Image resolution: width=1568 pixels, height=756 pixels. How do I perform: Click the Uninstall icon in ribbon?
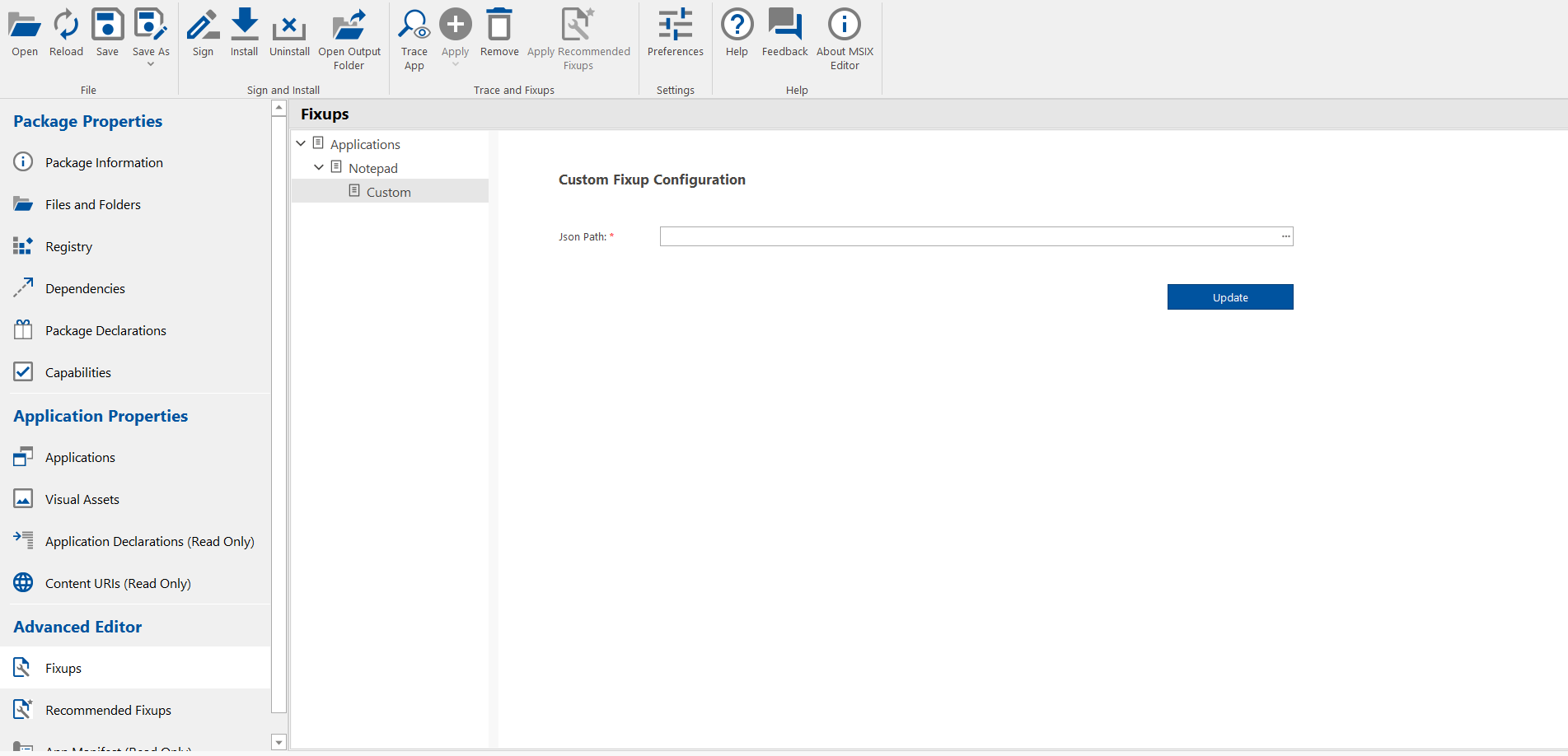tap(289, 26)
